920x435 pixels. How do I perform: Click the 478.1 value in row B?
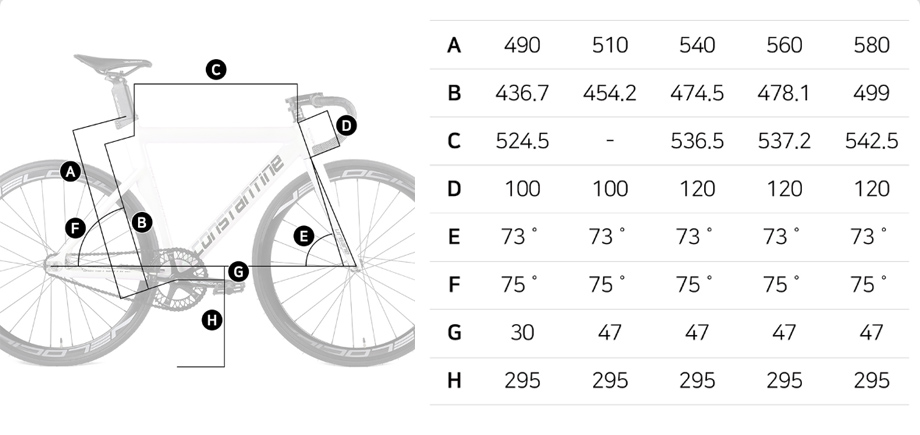pos(784,93)
